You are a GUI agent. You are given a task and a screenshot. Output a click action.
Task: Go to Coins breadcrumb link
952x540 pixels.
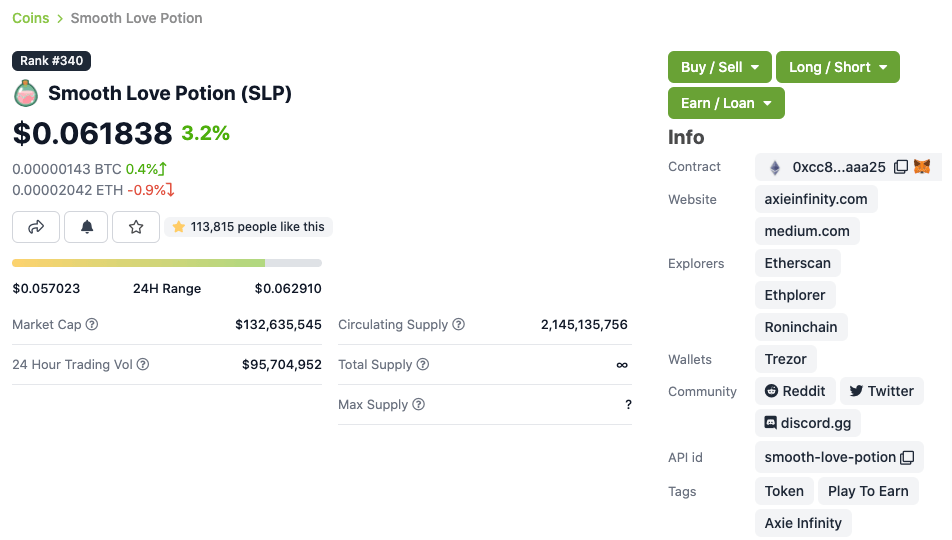[30, 18]
